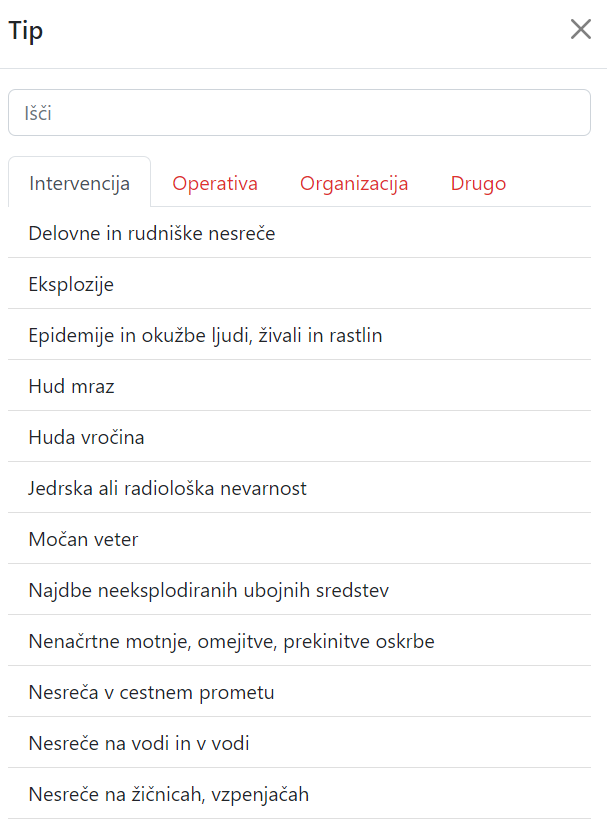Viewport: 607px width, 828px height.
Task: Click the Išči search field
Action: point(299,112)
